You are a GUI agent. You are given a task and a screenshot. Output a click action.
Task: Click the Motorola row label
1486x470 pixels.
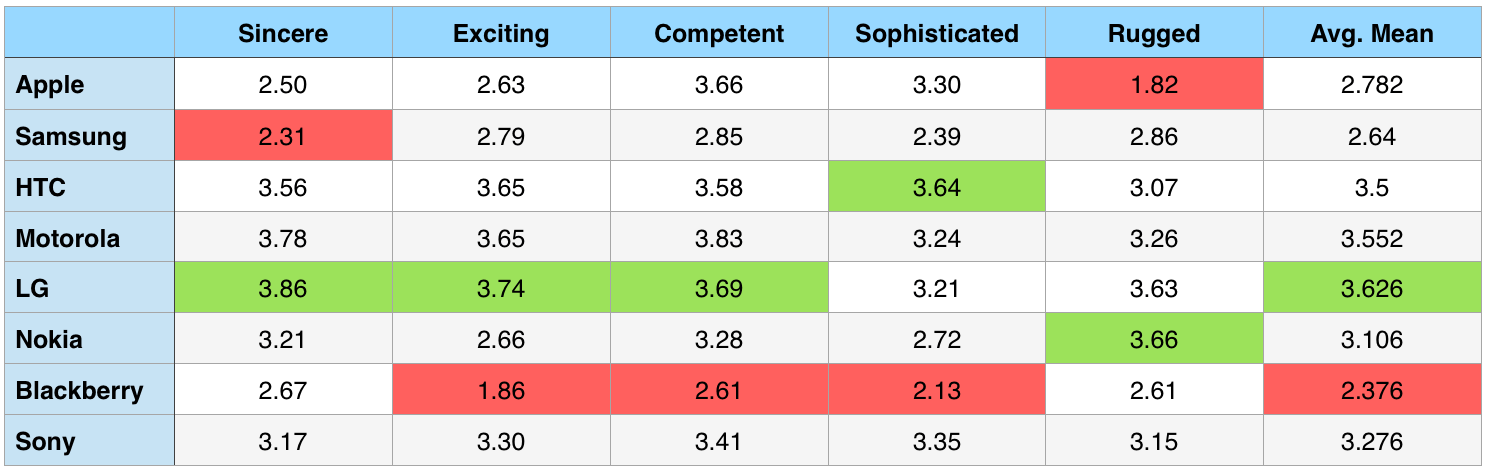click(x=68, y=238)
